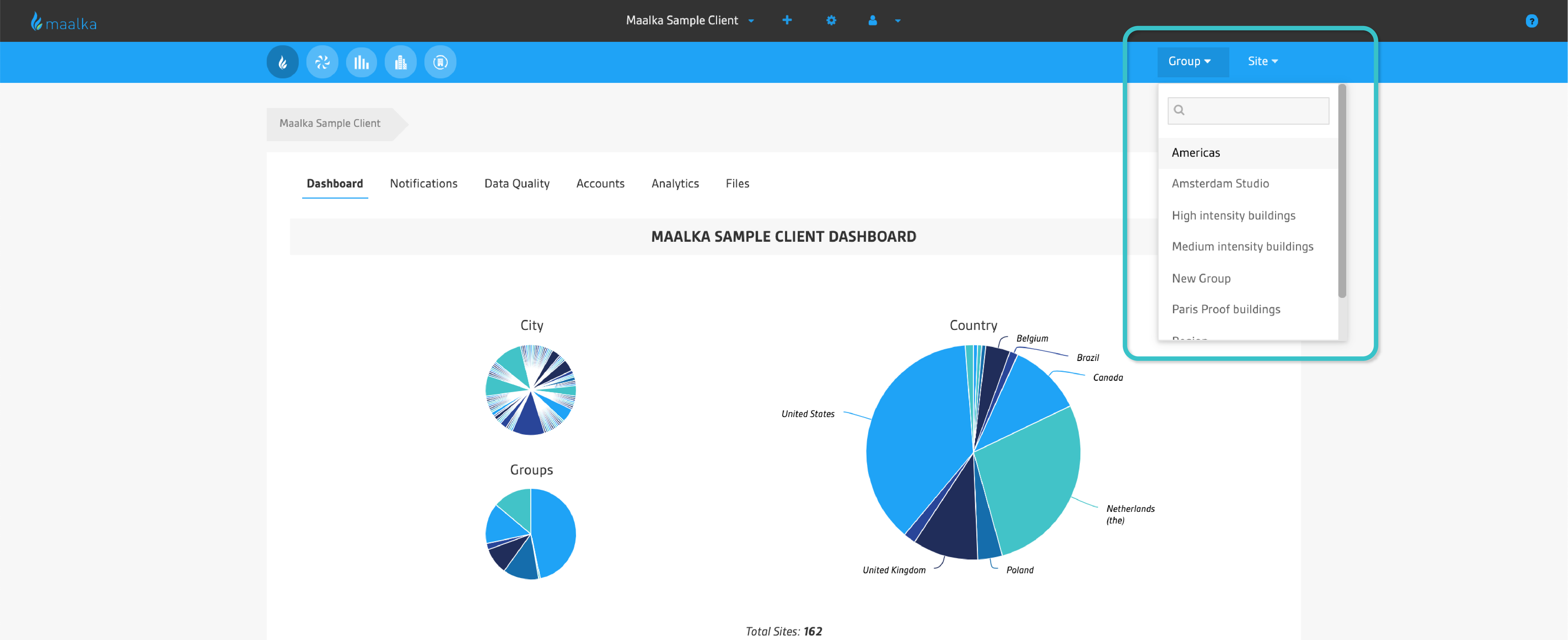Click the Groups pie chart
Viewport: 1568px width, 640px height.
531,534
